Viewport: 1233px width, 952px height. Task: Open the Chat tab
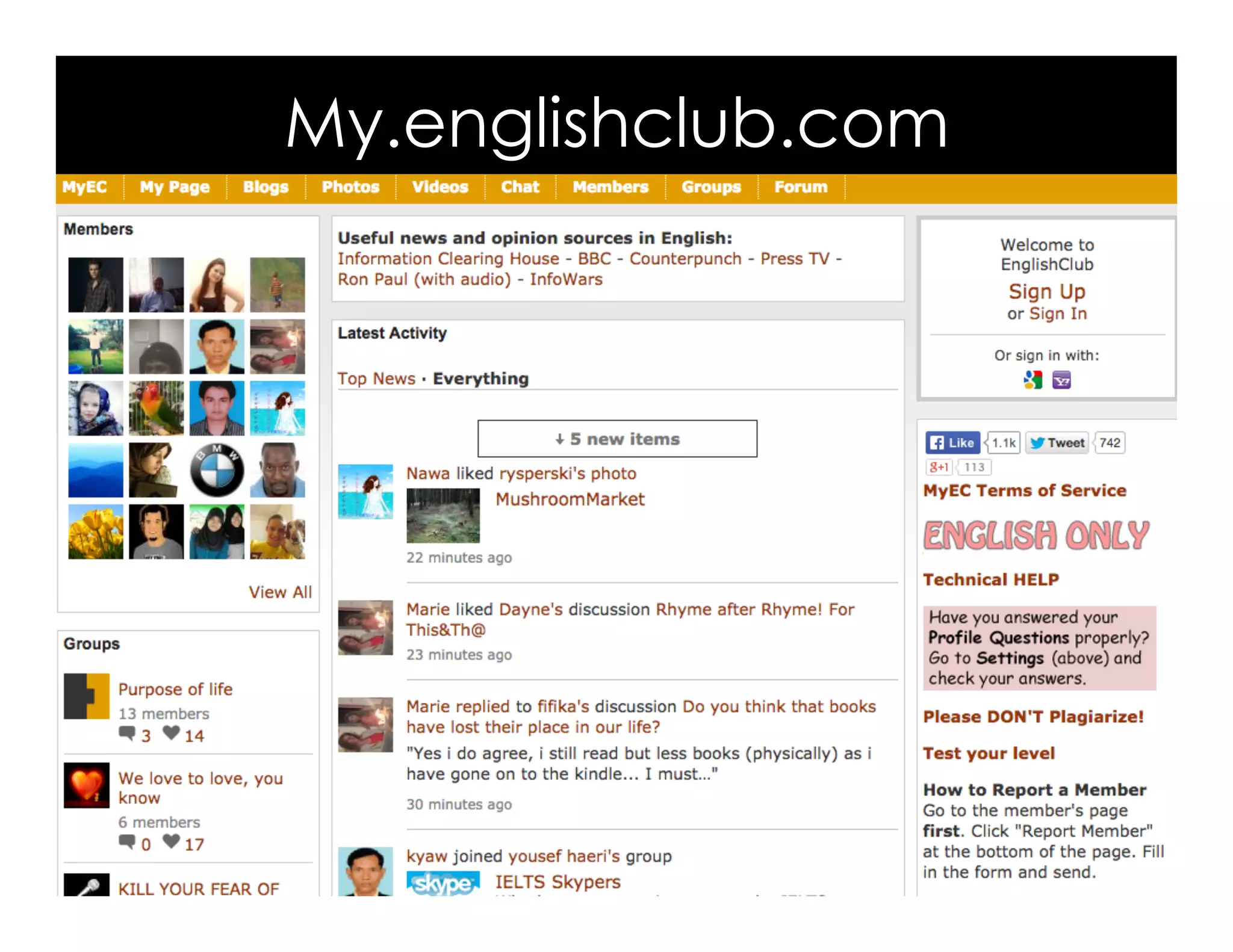pyautogui.click(x=520, y=187)
